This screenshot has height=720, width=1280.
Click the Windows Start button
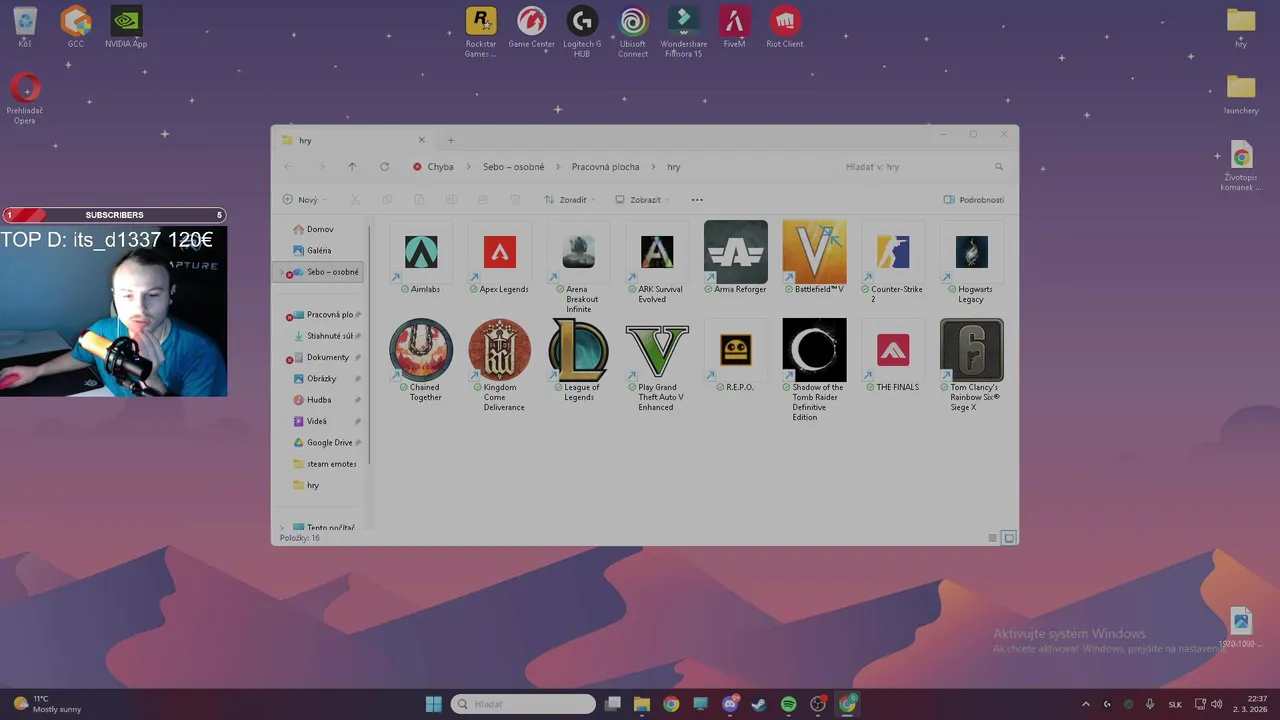[x=433, y=704]
